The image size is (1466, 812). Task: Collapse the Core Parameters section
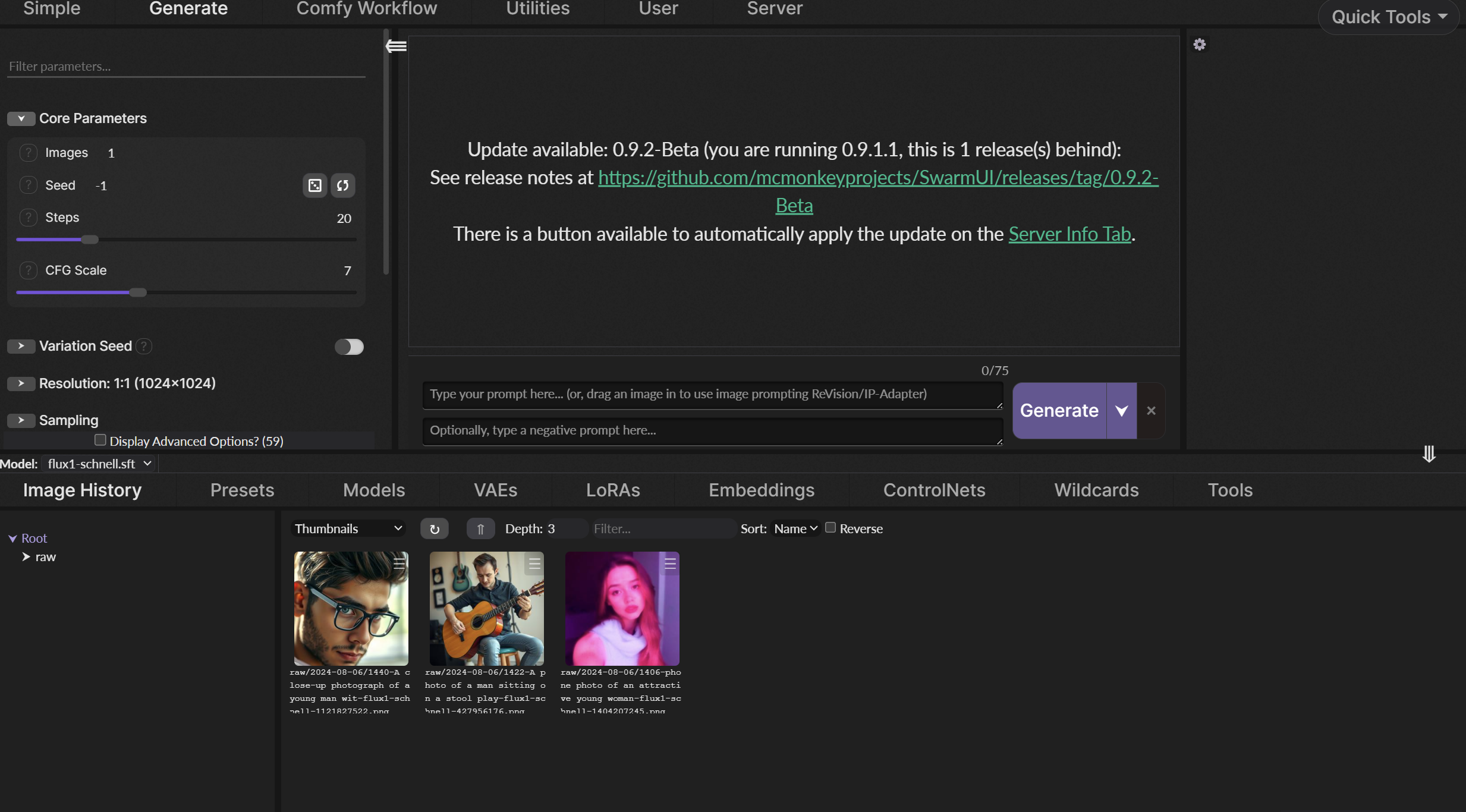pyautogui.click(x=19, y=118)
